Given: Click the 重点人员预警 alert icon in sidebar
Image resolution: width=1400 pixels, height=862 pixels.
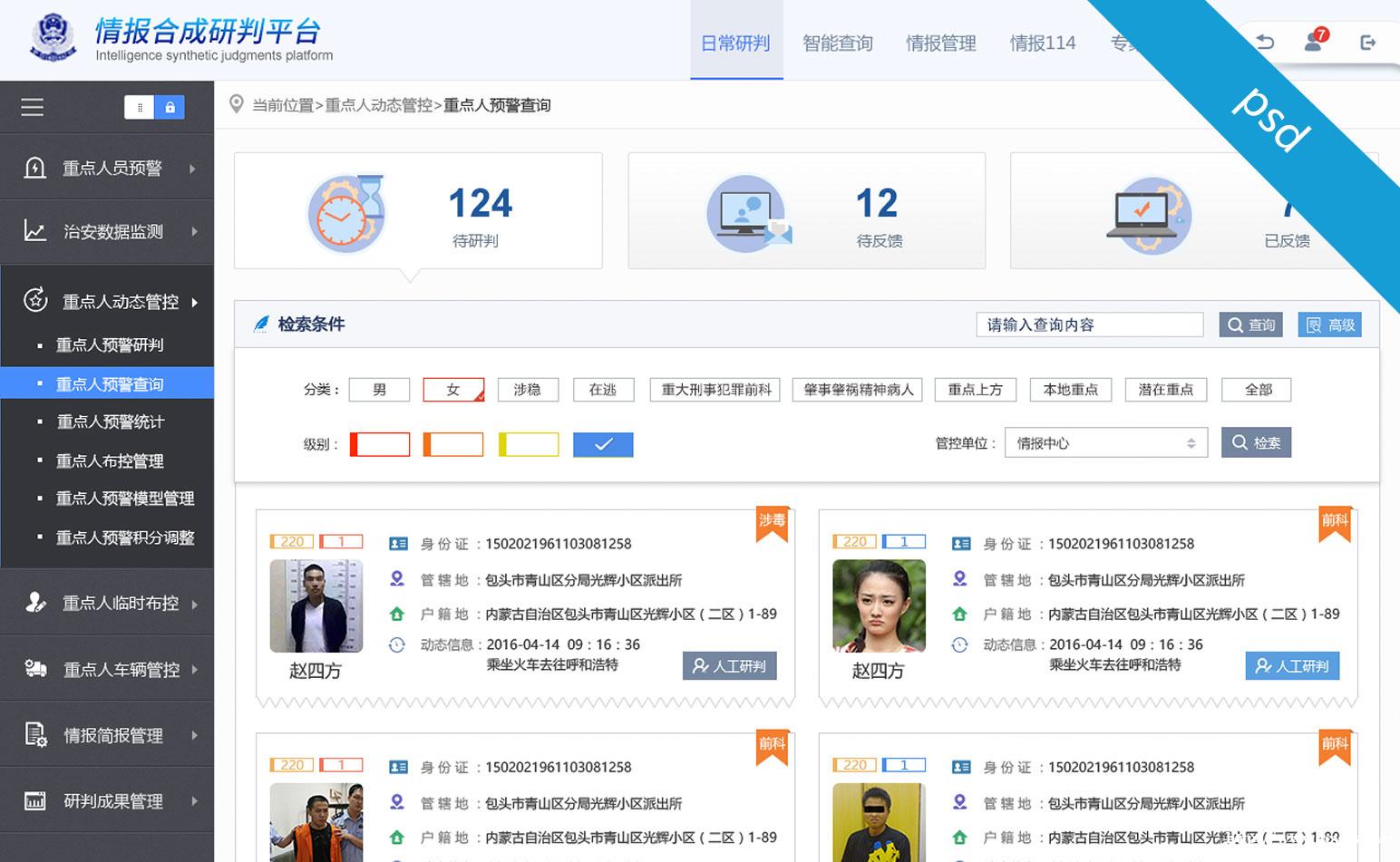Looking at the screenshot, I should (34, 168).
